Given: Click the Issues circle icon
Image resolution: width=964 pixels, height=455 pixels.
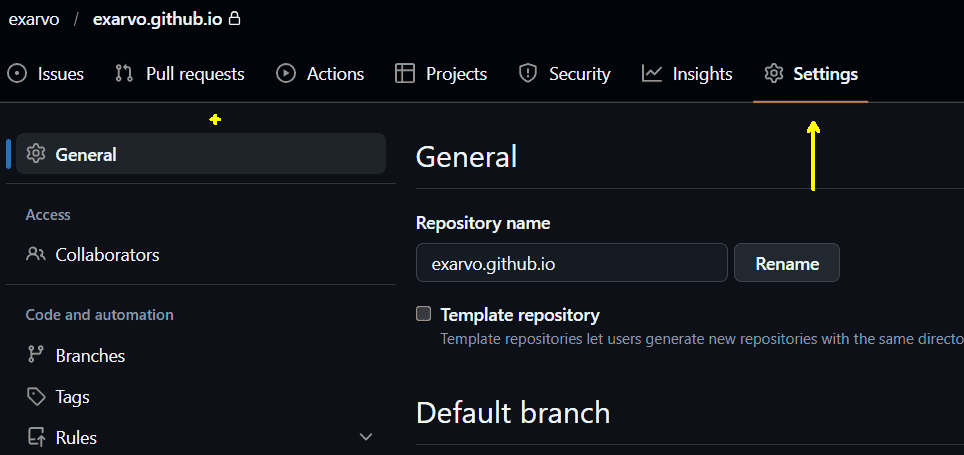Looking at the screenshot, I should point(17,74).
